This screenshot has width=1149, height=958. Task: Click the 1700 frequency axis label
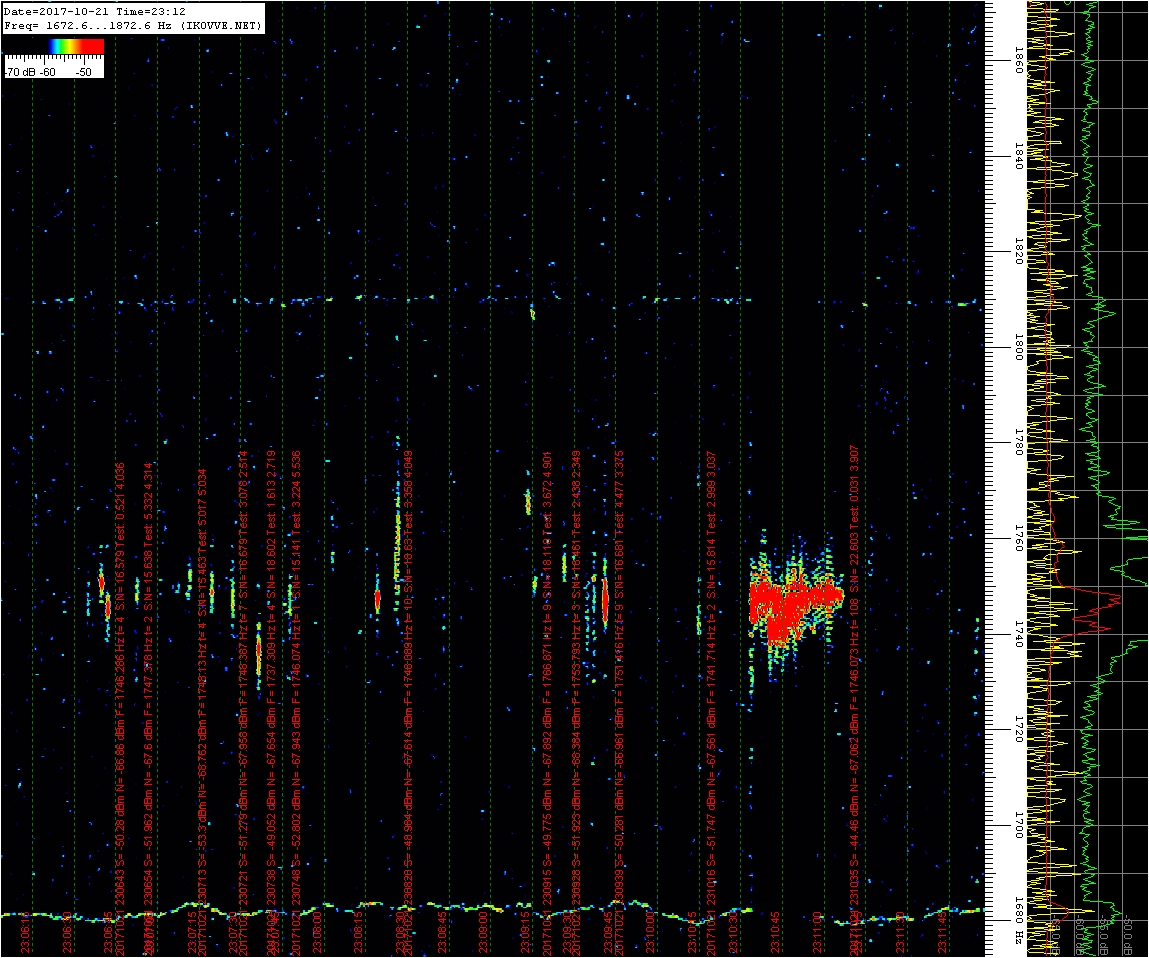pos(1017,825)
